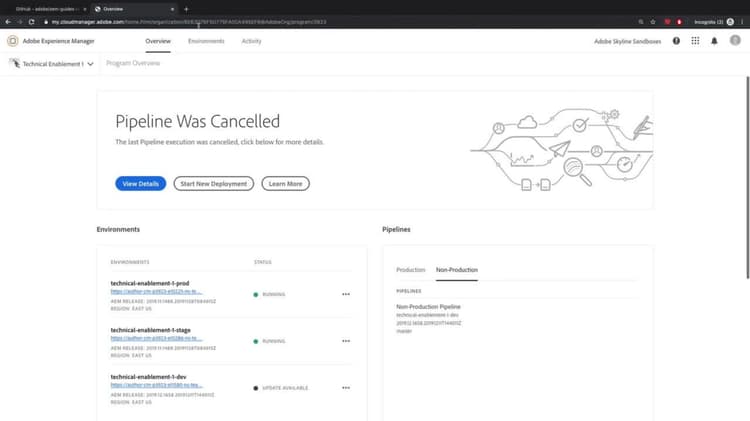Click the View Details button
Image resolution: width=750 pixels, height=421 pixels.
pos(141,184)
